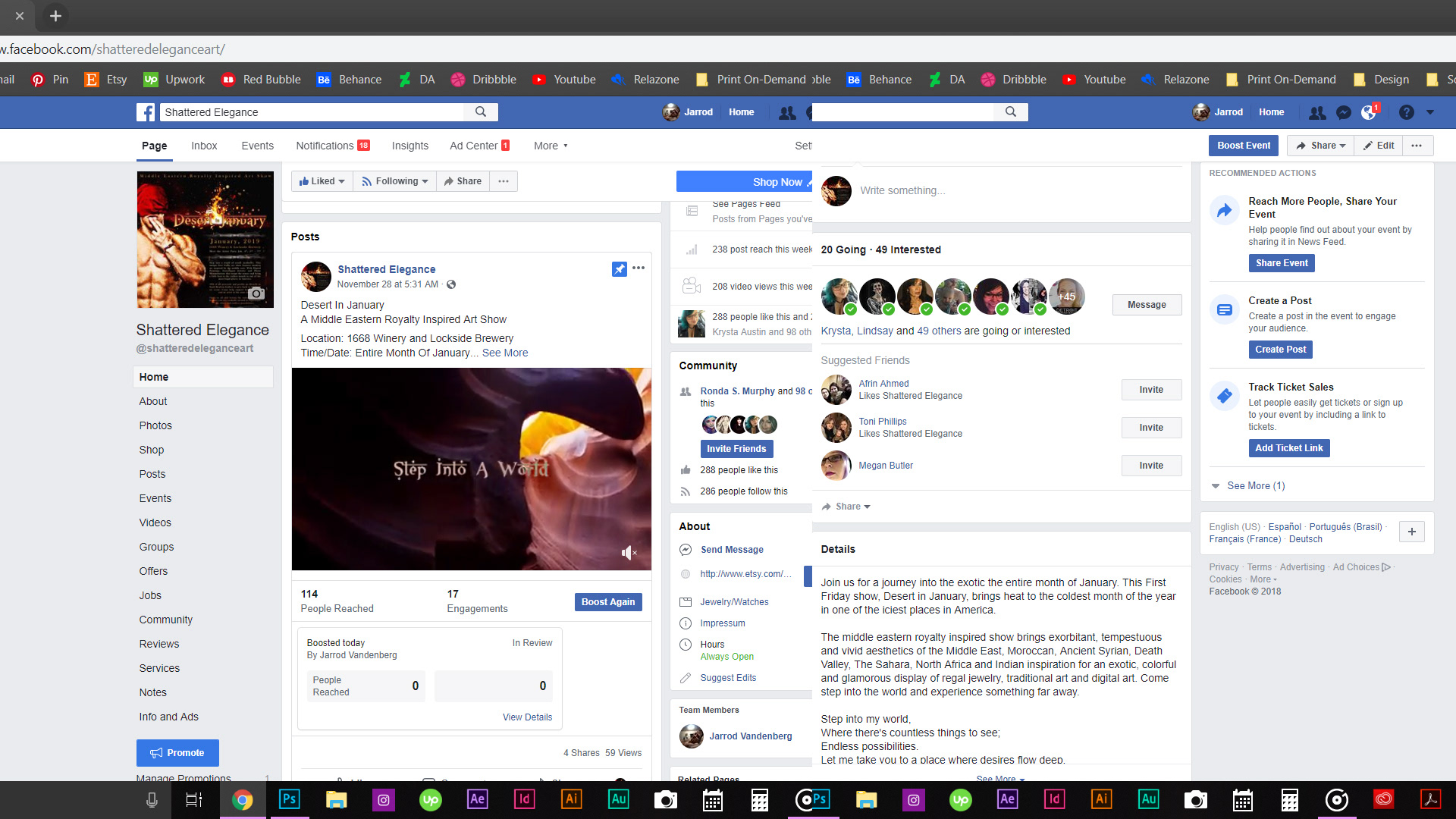Click the Suggest Edits link
The image size is (1456, 819).
pyautogui.click(x=728, y=678)
